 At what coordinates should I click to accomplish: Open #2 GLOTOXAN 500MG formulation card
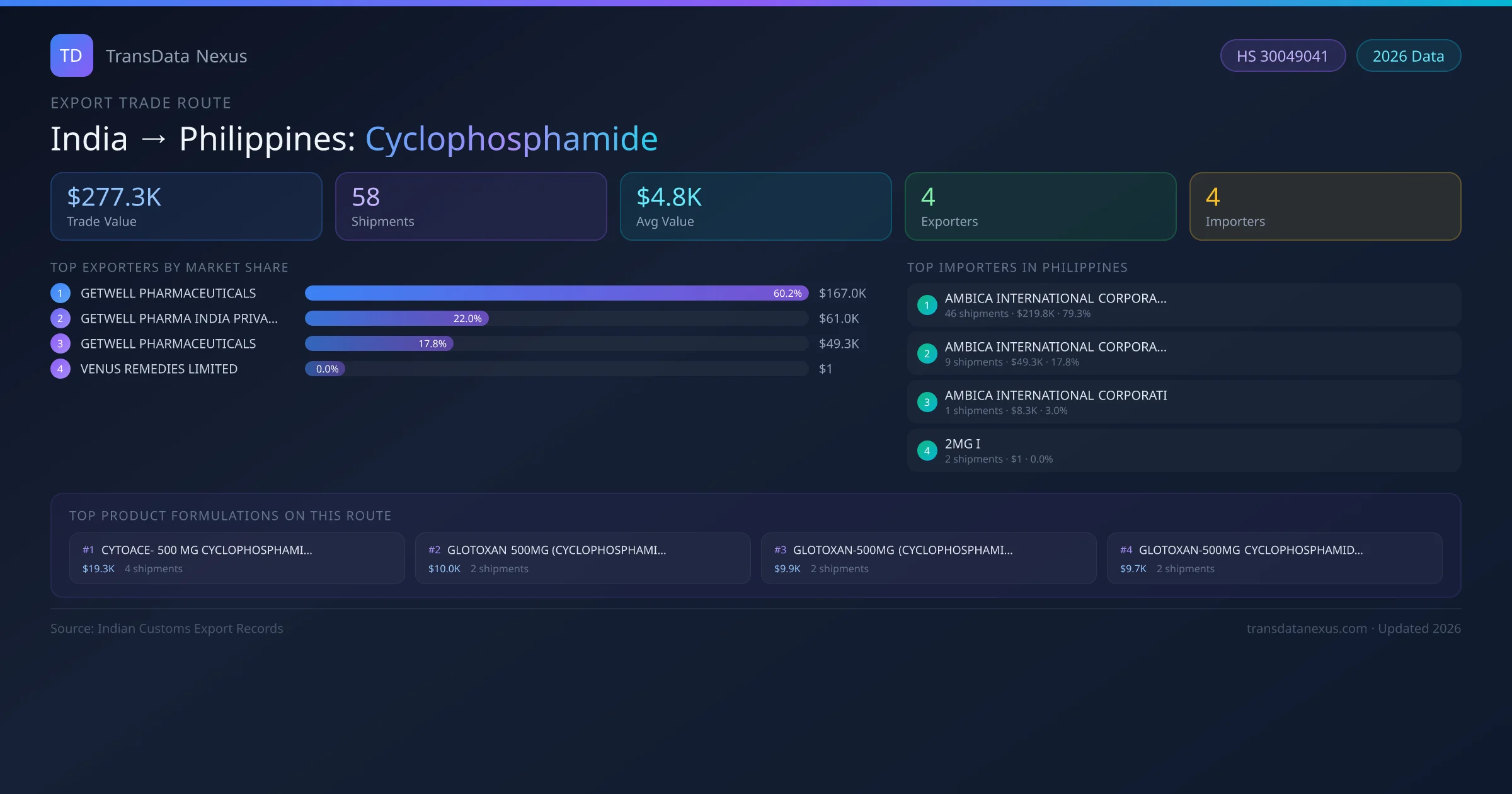pyautogui.click(x=583, y=558)
